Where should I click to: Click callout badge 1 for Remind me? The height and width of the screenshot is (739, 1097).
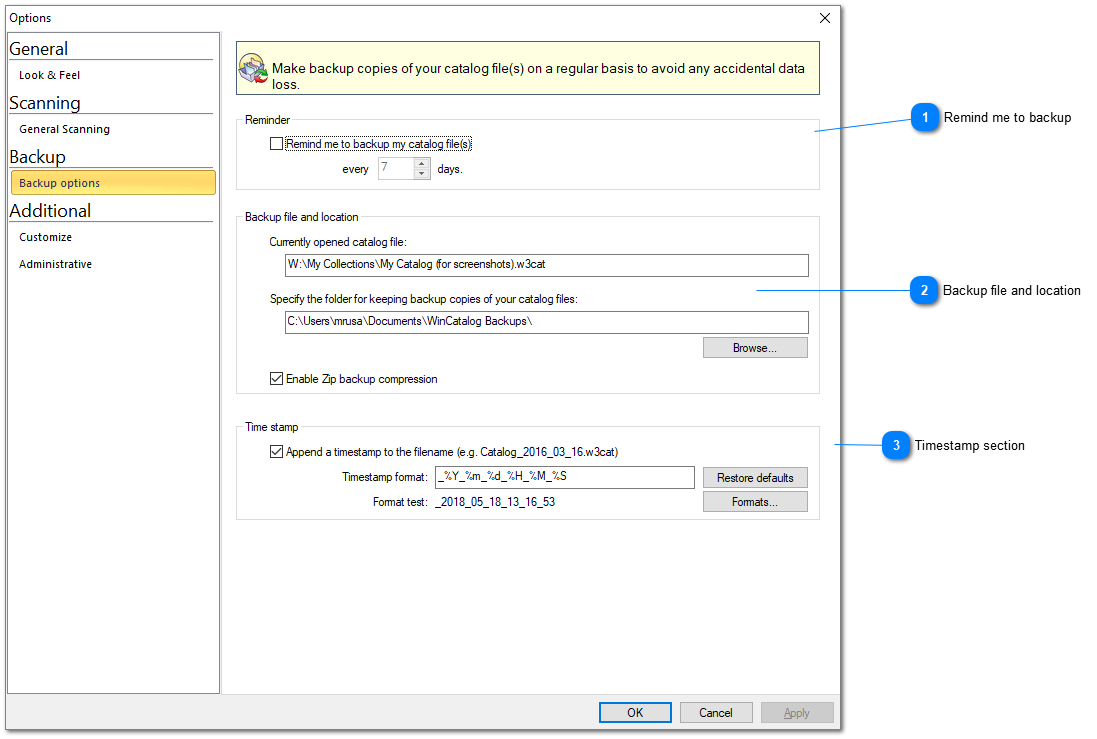[926, 118]
